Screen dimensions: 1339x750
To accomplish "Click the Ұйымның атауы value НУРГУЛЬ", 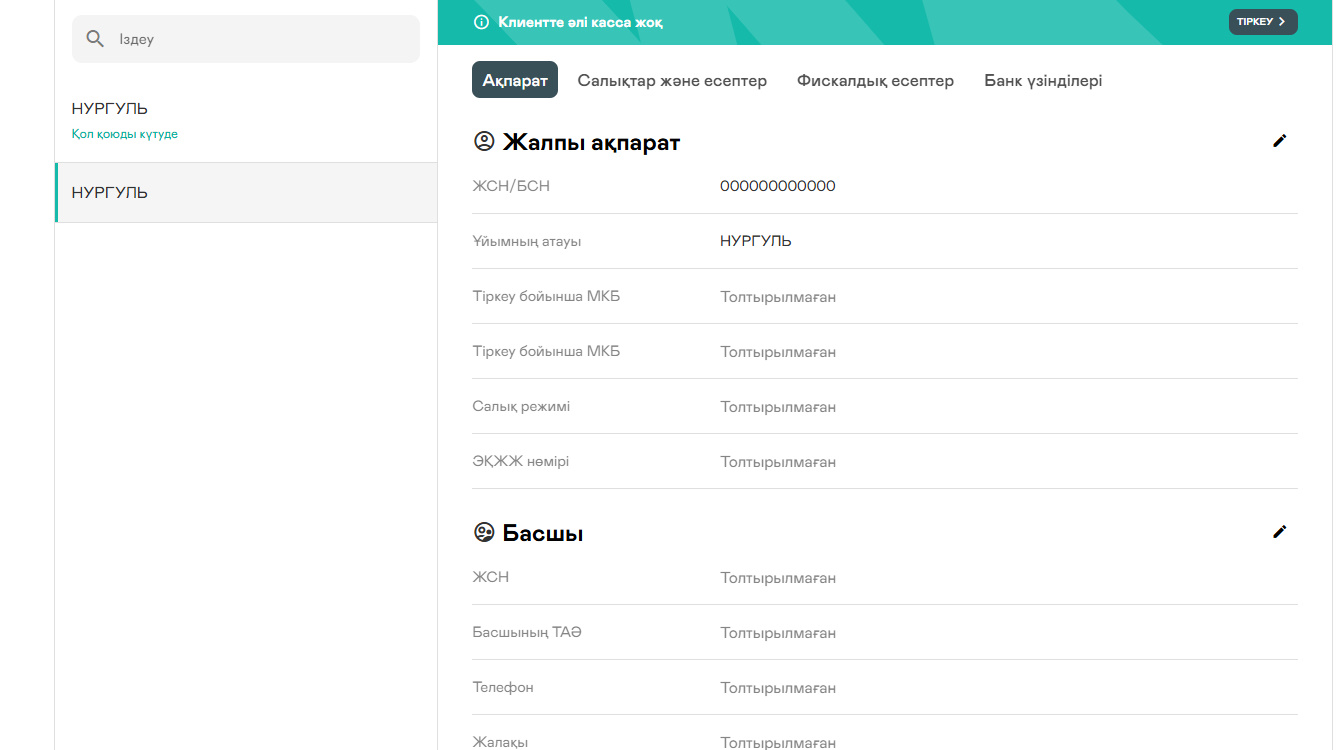I will [755, 241].
